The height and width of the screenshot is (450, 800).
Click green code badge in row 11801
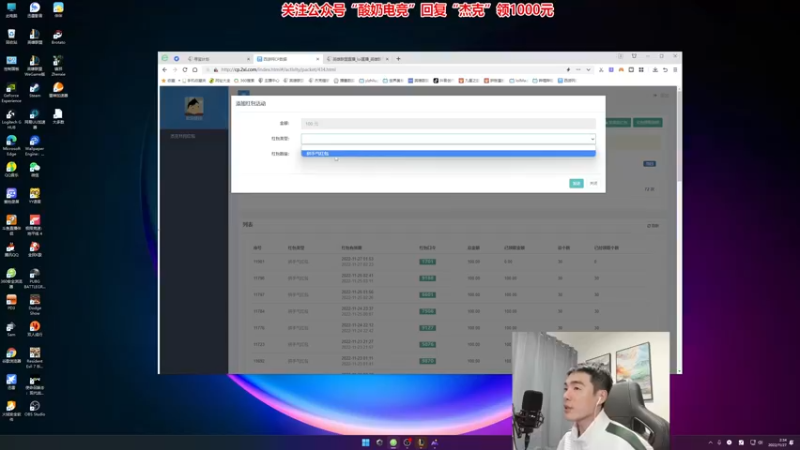tap(428, 262)
